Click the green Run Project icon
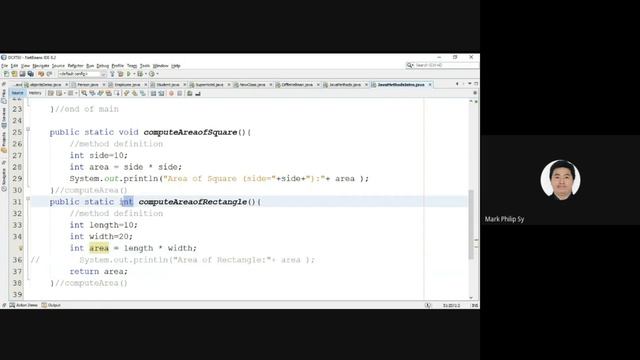This screenshot has height=360, width=640. [129, 74]
